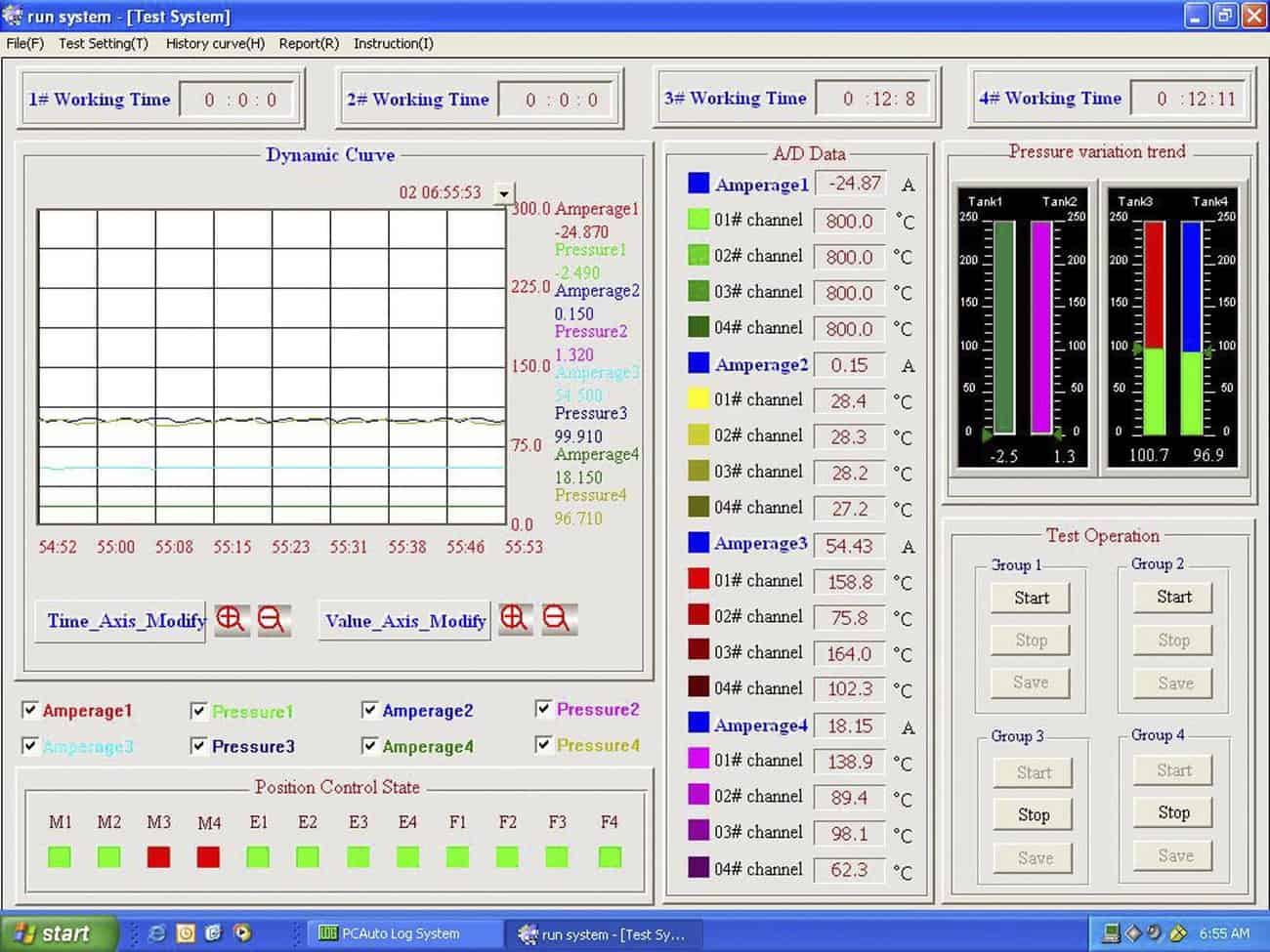Click the blue Amperage1 color swatch
This screenshot has height=952, width=1270.
(x=698, y=184)
